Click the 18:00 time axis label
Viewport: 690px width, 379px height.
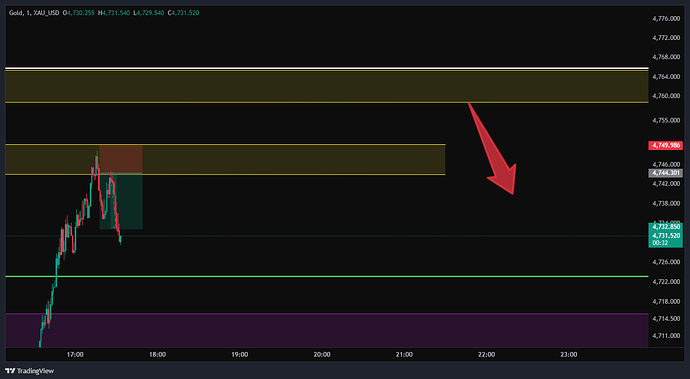point(158,354)
